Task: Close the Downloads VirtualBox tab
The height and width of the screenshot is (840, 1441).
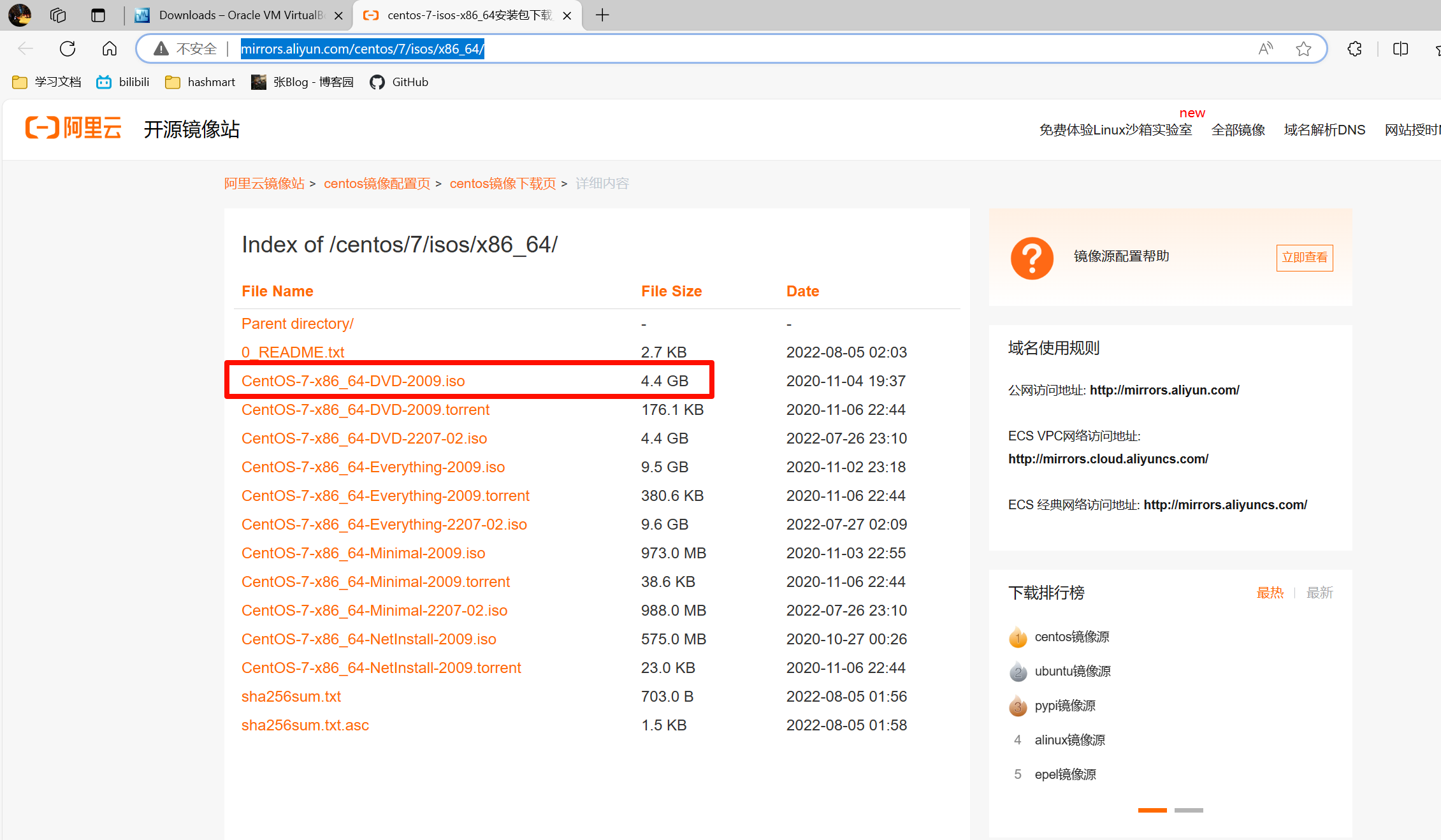Action: pos(338,15)
